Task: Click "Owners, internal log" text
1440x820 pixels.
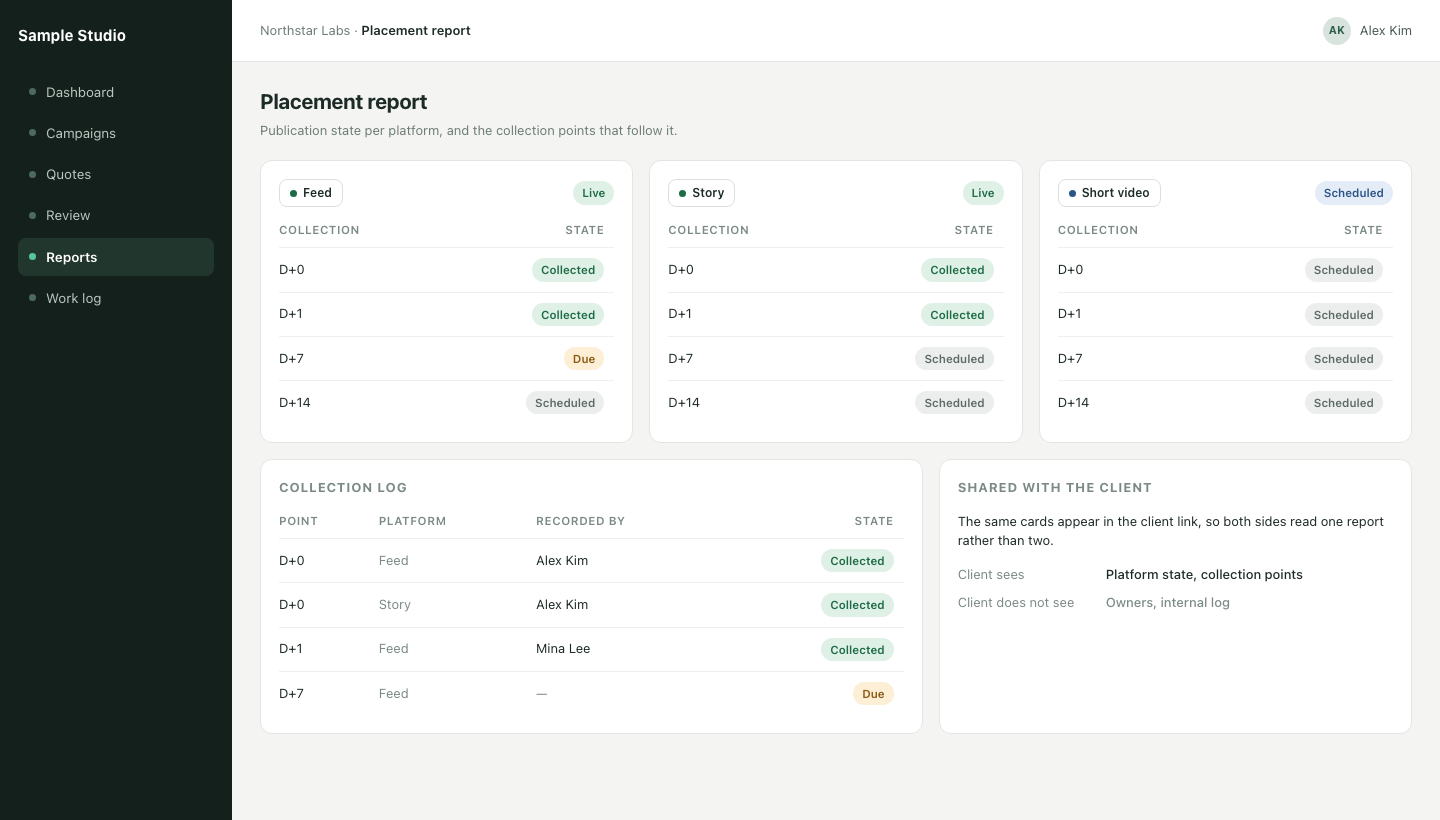Action: [x=1168, y=603]
